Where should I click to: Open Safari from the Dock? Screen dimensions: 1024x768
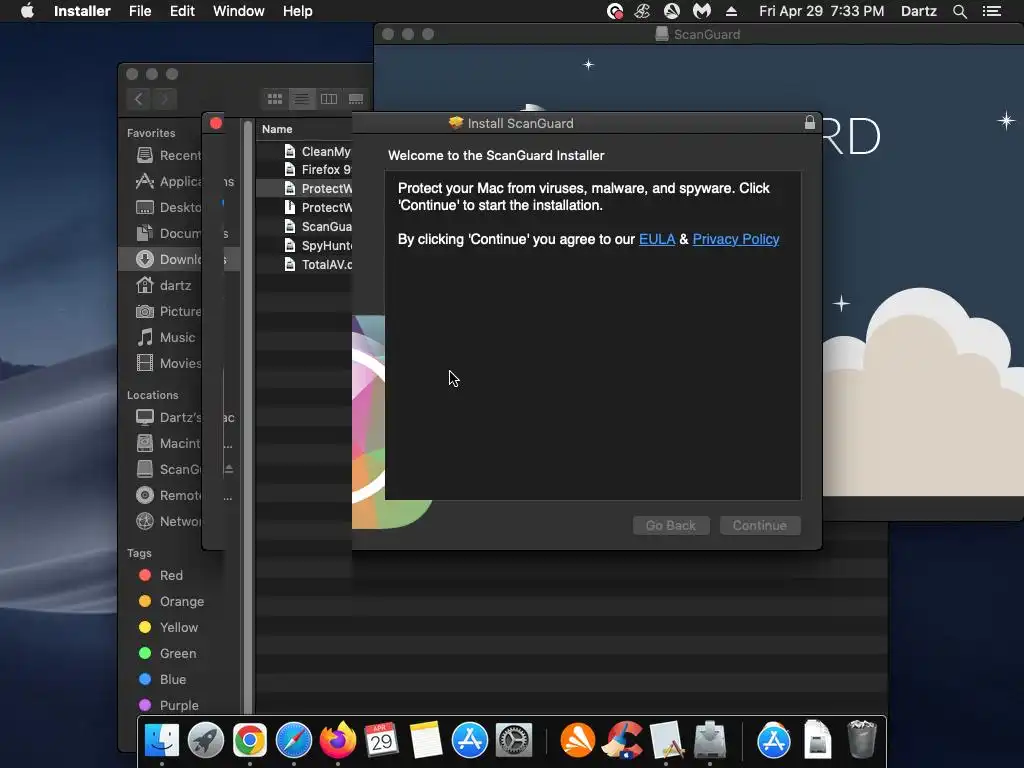[294, 740]
